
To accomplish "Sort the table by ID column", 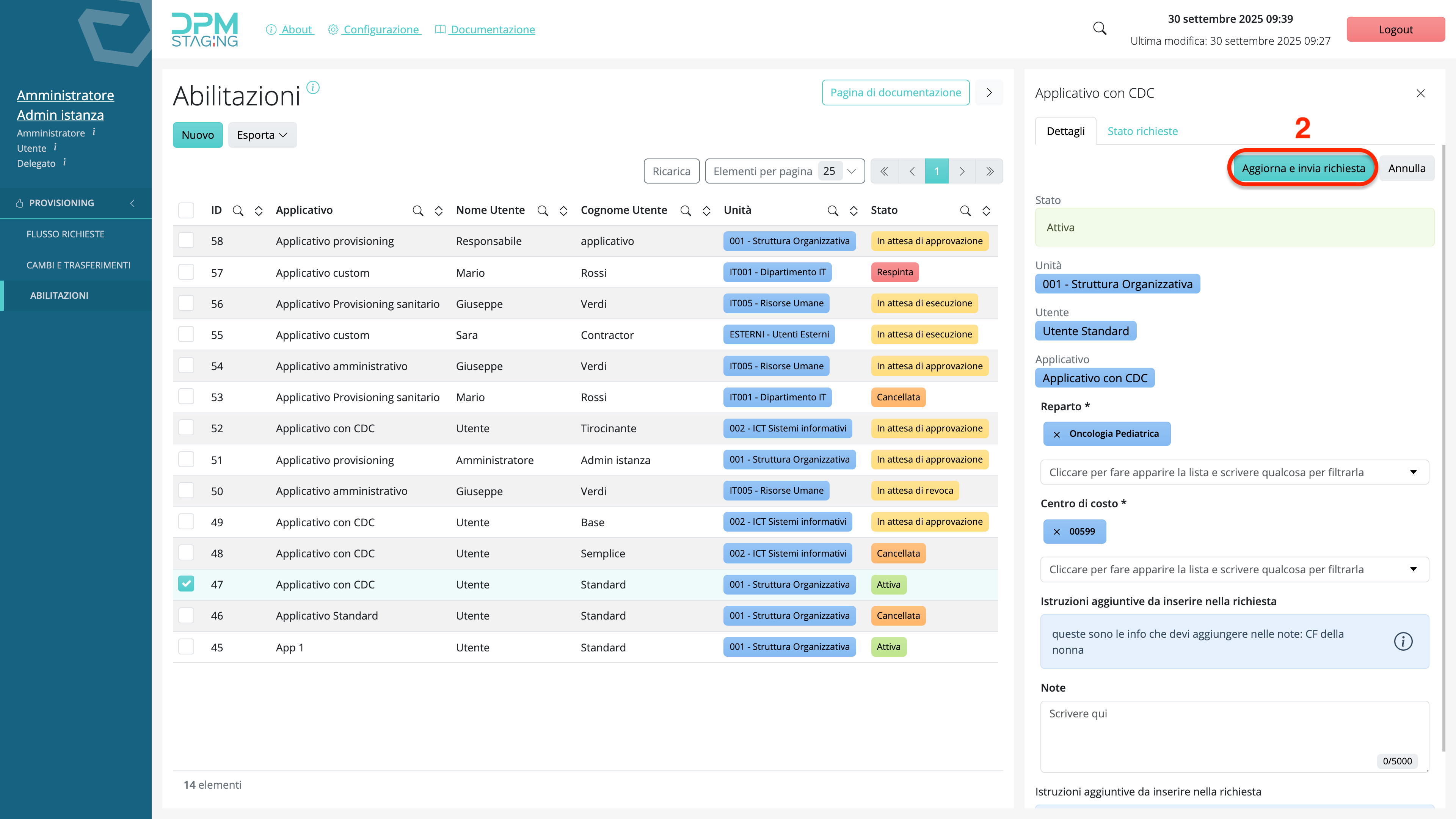I will coord(259,211).
